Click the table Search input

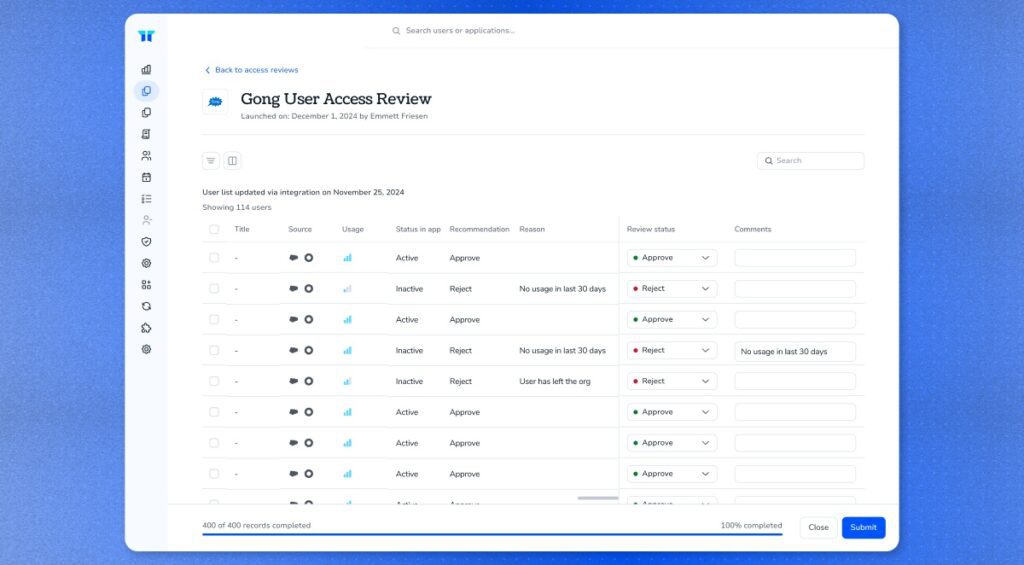(x=810, y=161)
